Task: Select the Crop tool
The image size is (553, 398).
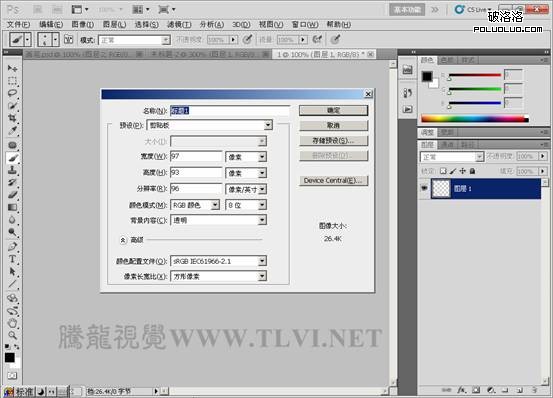Action: pyautogui.click(x=12, y=118)
